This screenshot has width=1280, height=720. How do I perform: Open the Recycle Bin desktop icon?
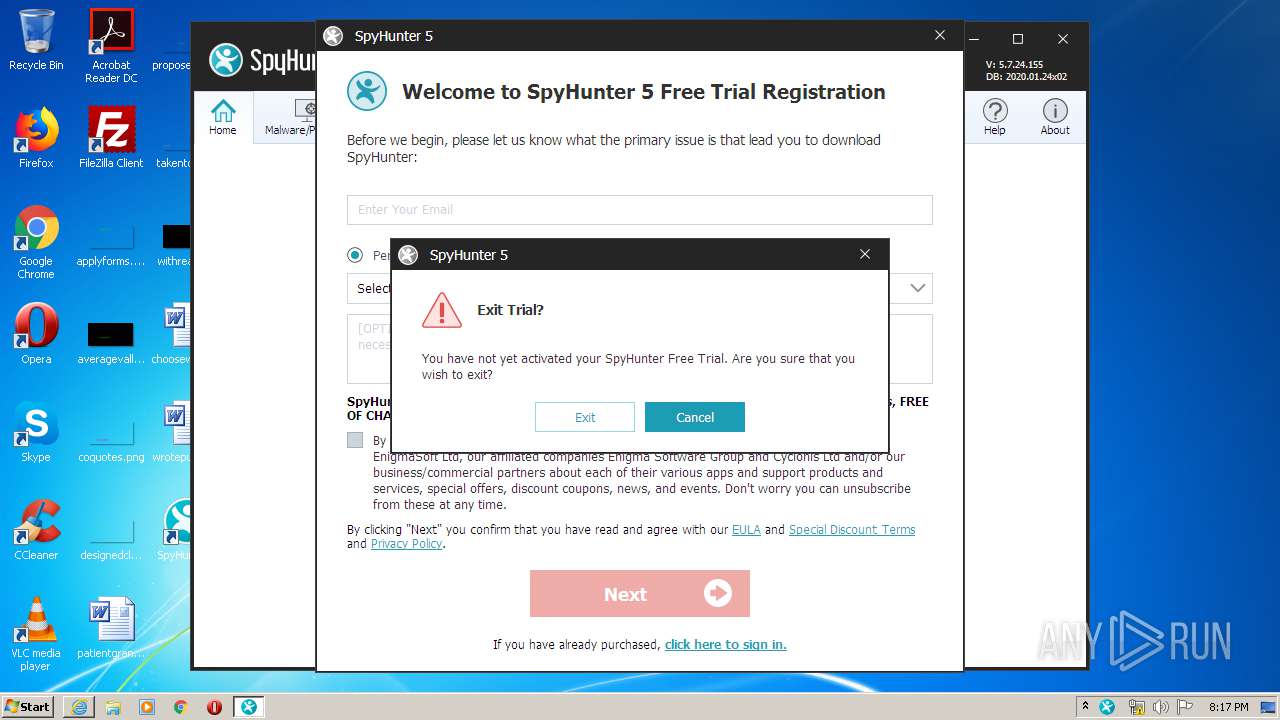tap(36, 40)
